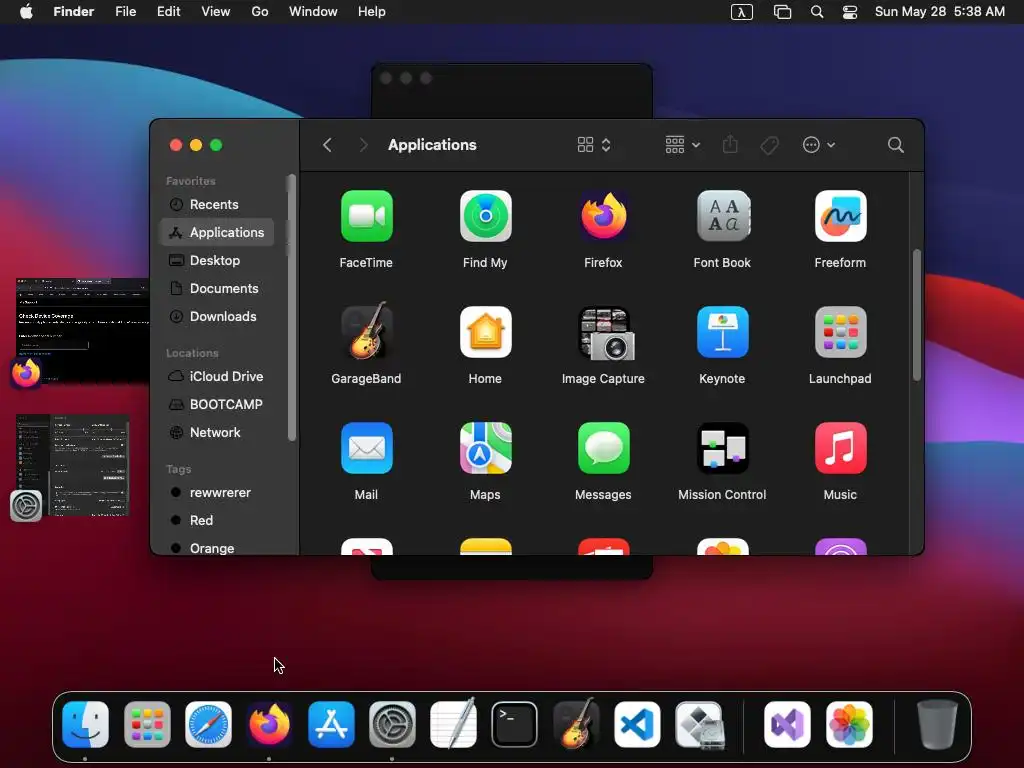
Task: Open the icon view switcher dropdown
Action: tap(594, 145)
